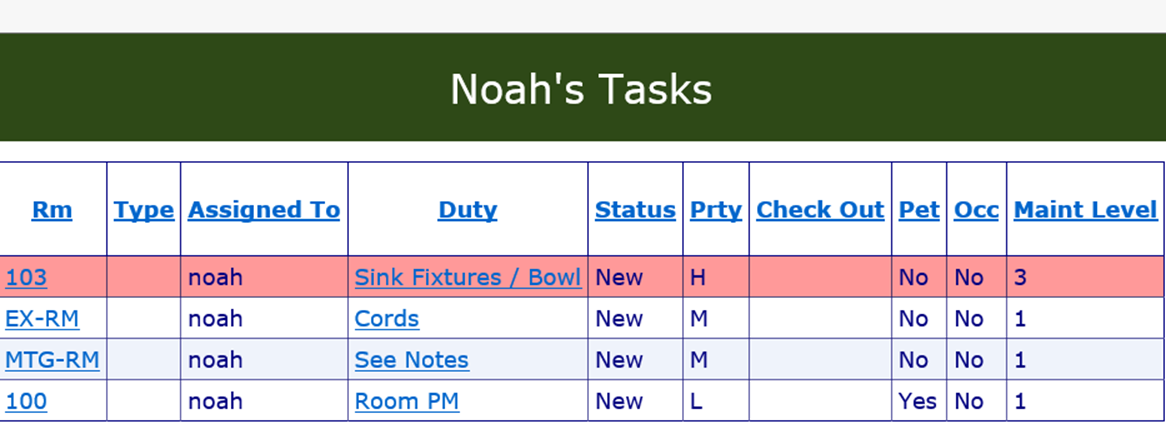
Task: Sort by Status column header
Action: click(635, 210)
